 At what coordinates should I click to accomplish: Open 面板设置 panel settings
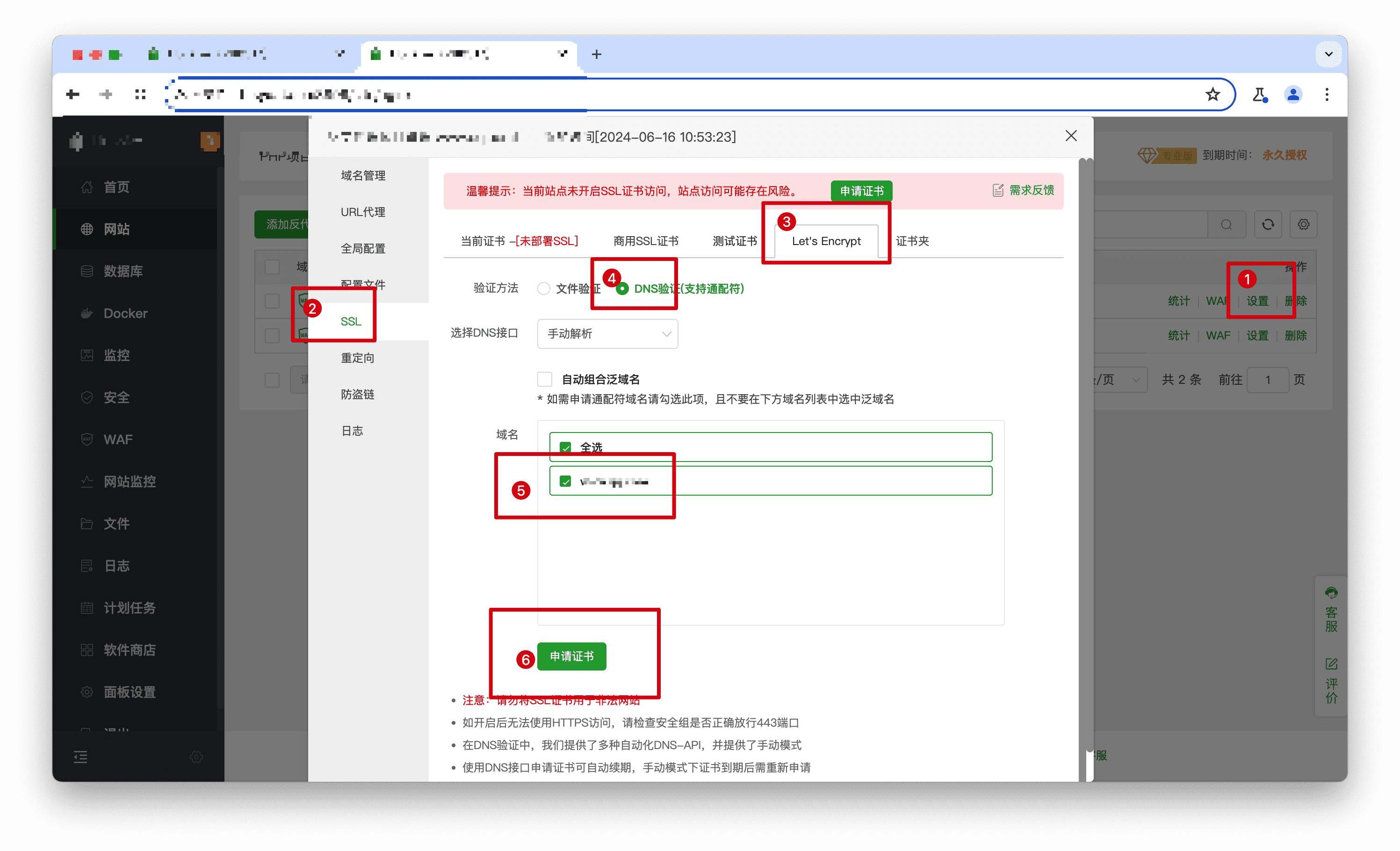[129, 692]
